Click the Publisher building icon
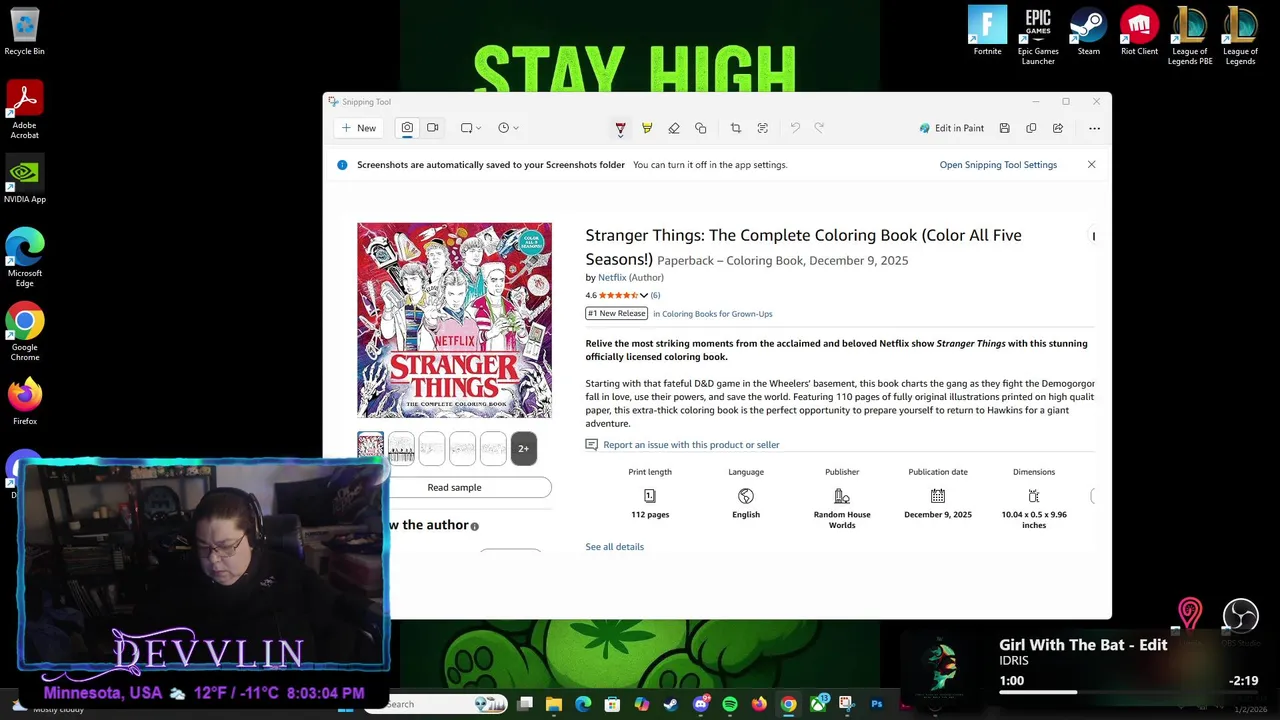1280x720 pixels. click(x=842, y=496)
